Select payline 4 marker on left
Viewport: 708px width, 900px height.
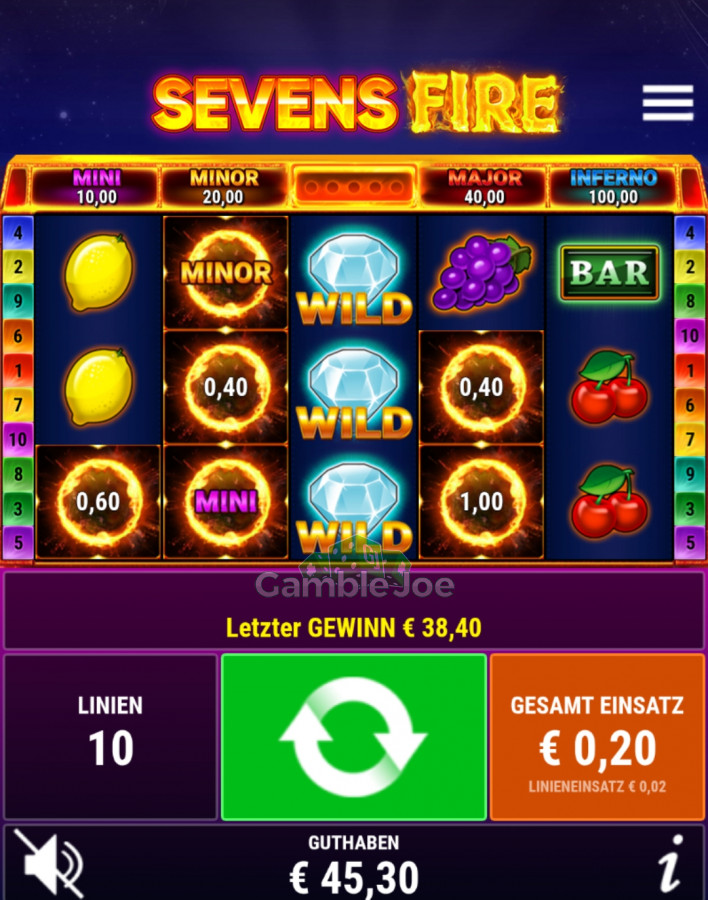(18, 233)
